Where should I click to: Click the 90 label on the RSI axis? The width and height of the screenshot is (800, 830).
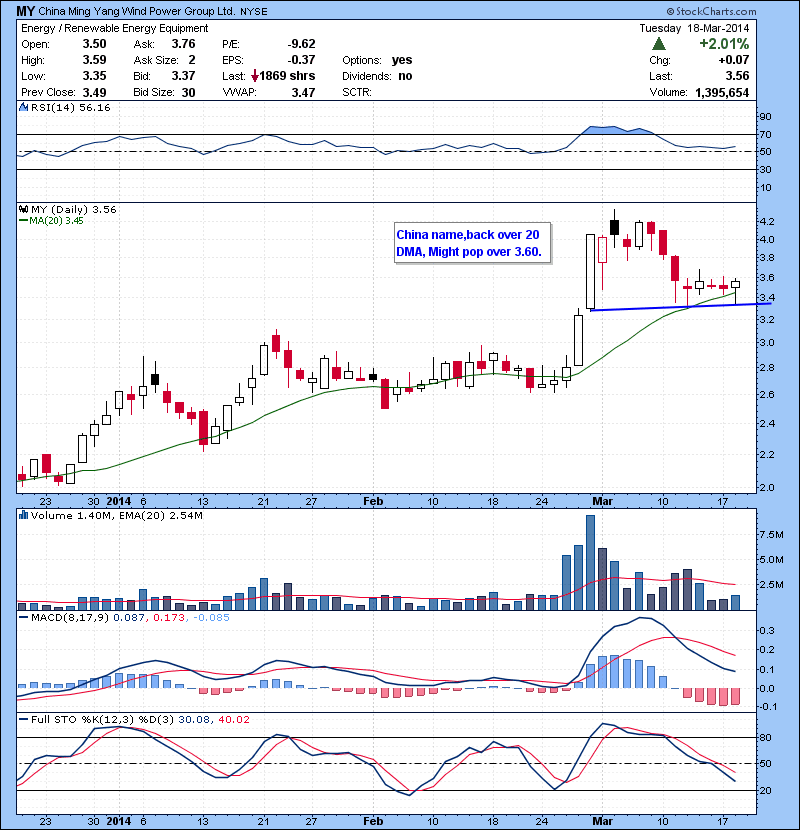[766, 116]
